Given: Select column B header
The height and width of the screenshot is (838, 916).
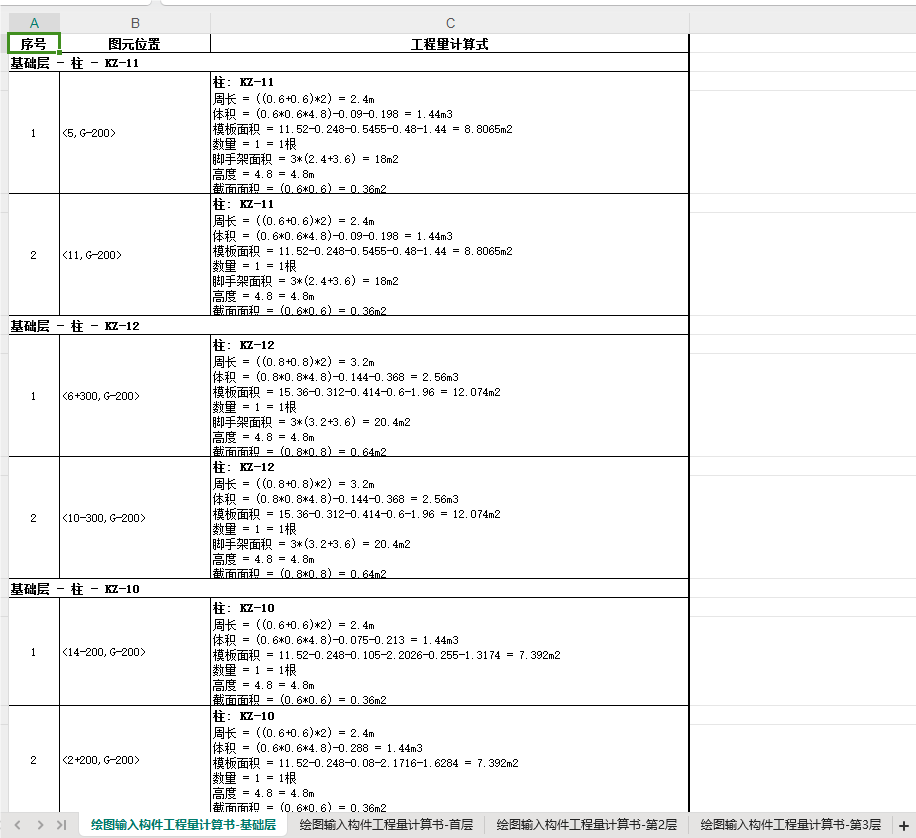Looking at the screenshot, I should click(x=135, y=23).
